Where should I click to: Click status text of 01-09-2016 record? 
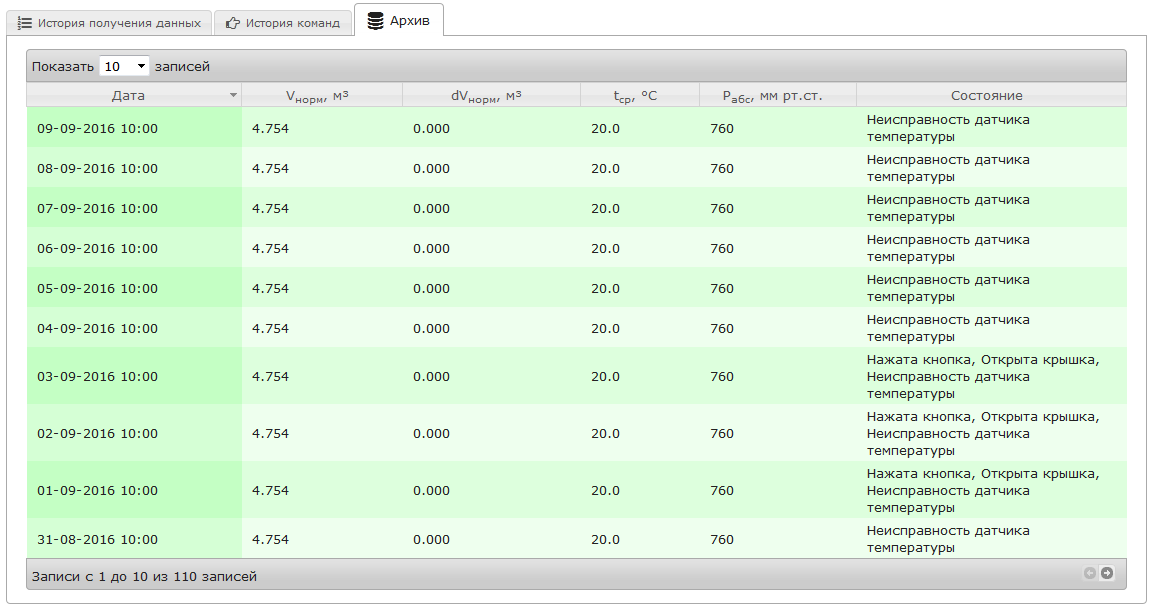982,491
